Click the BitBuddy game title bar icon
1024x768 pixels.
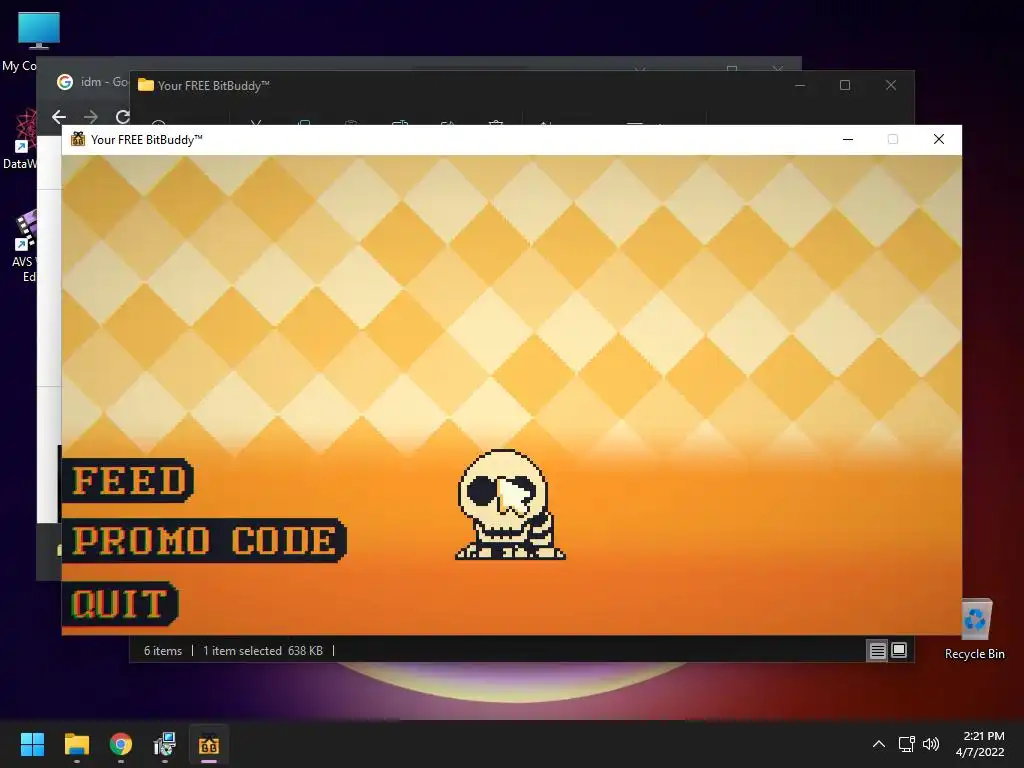78,139
